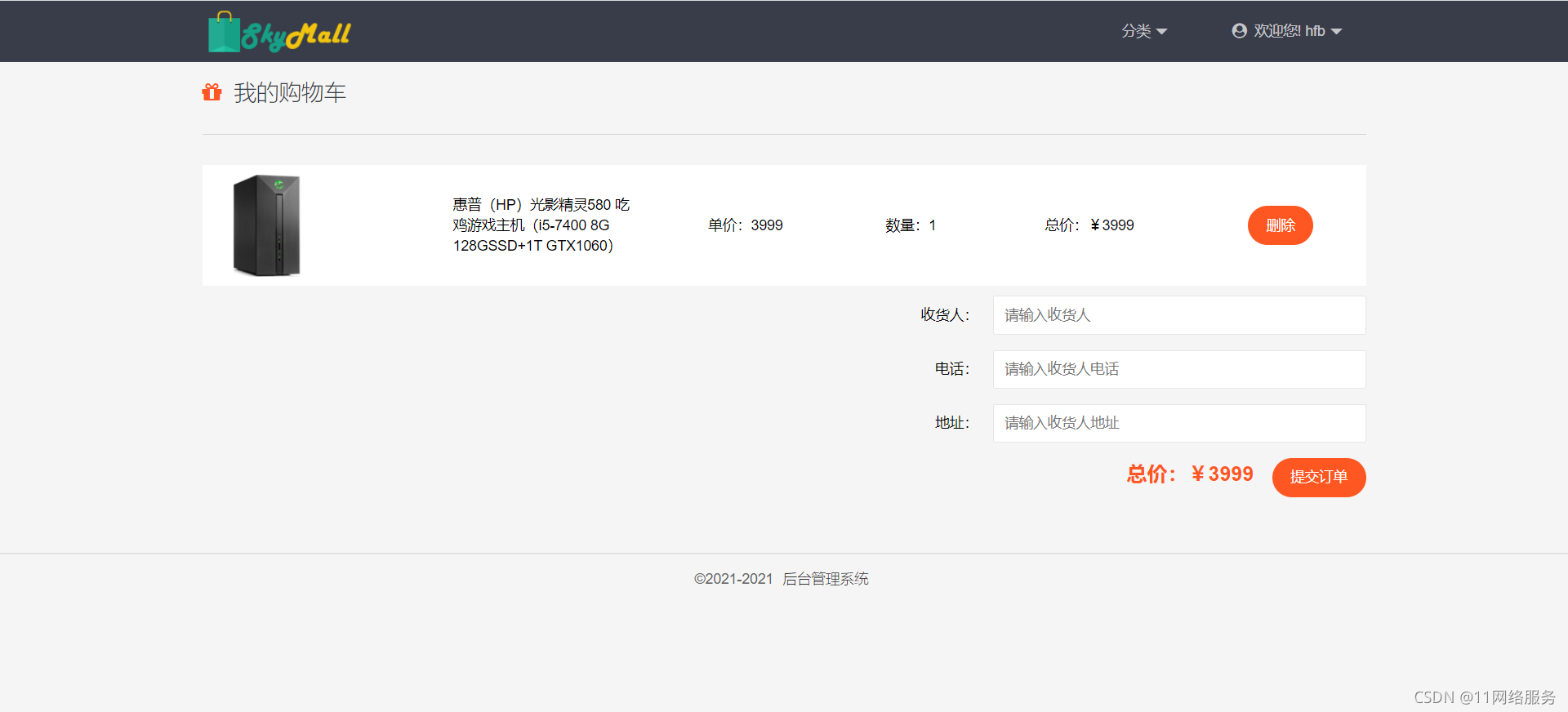Open the 欢迎您! hfb user menu

[x=1287, y=31]
